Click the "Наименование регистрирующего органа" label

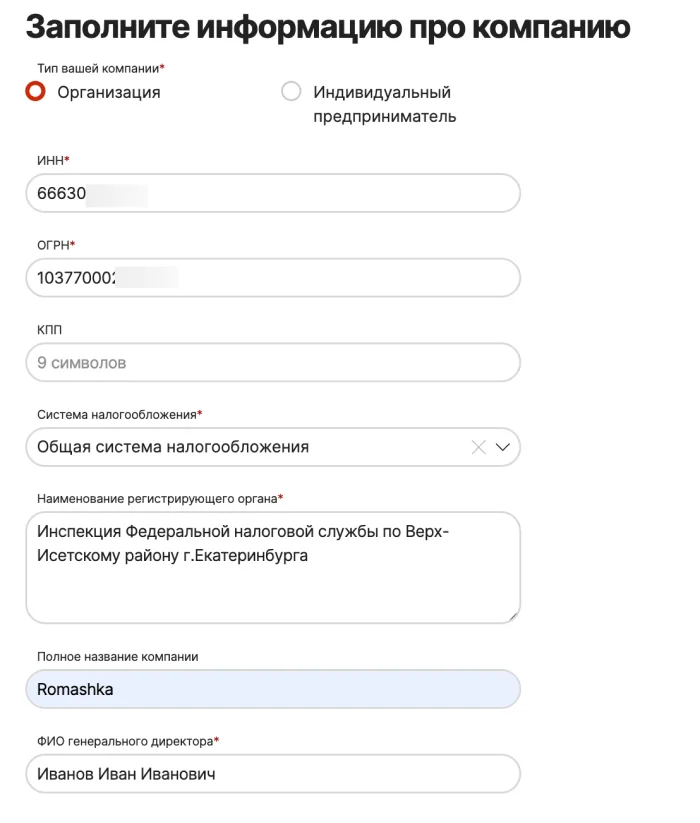pyautogui.click(x=157, y=498)
